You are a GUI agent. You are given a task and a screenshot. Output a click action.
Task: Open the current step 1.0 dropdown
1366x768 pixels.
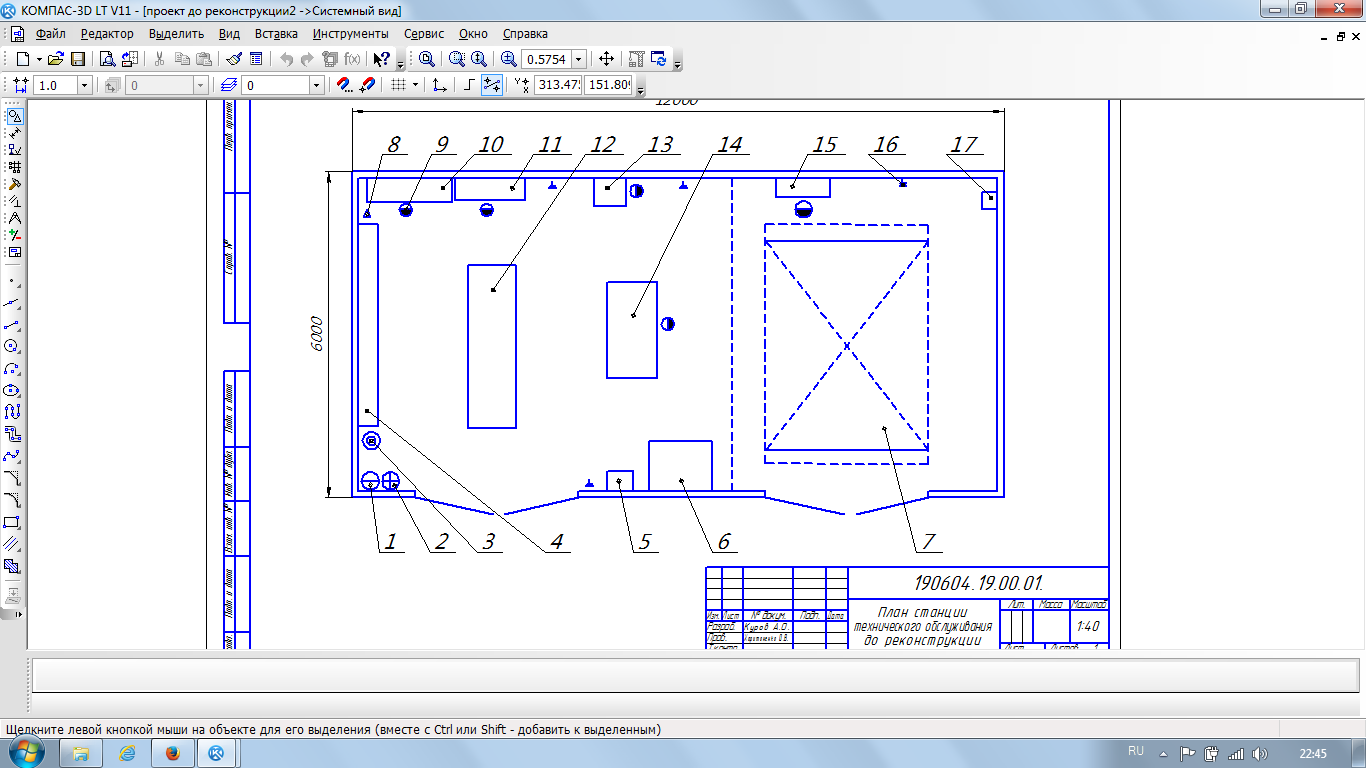coord(84,86)
